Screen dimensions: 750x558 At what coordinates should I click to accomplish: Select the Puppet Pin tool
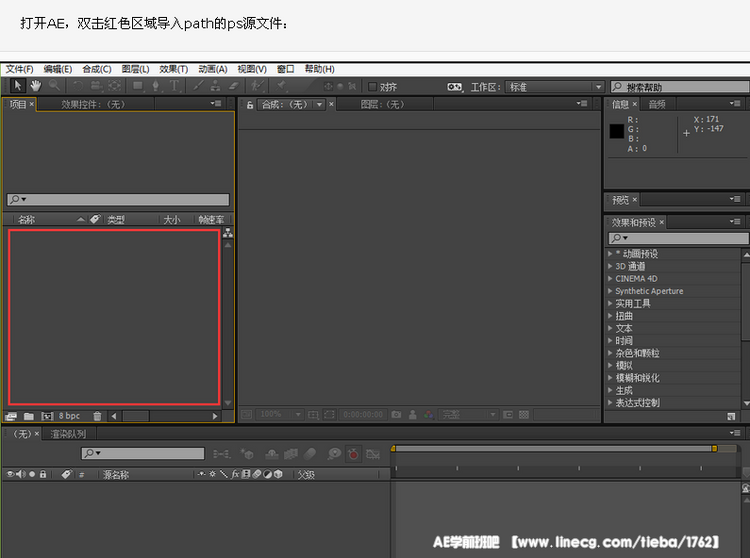[281, 86]
